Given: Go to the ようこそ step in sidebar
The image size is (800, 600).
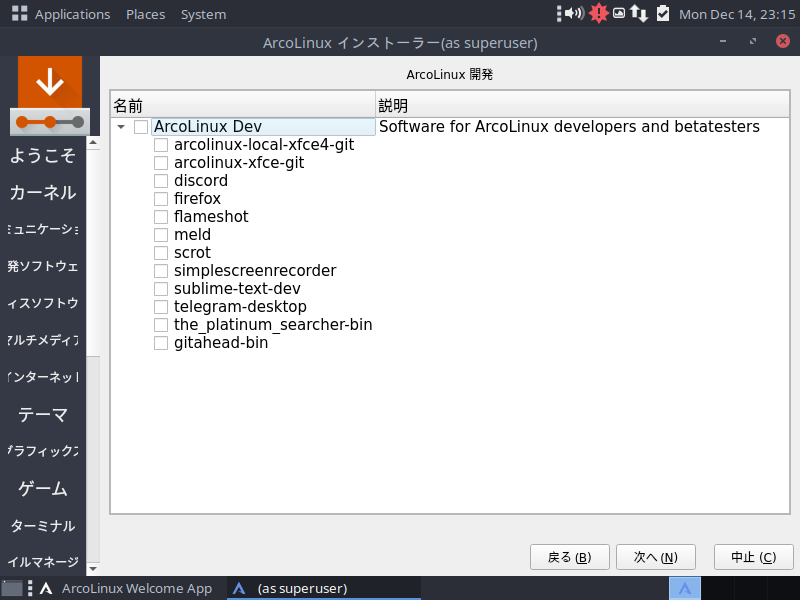Looking at the screenshot, I should 43,155.
